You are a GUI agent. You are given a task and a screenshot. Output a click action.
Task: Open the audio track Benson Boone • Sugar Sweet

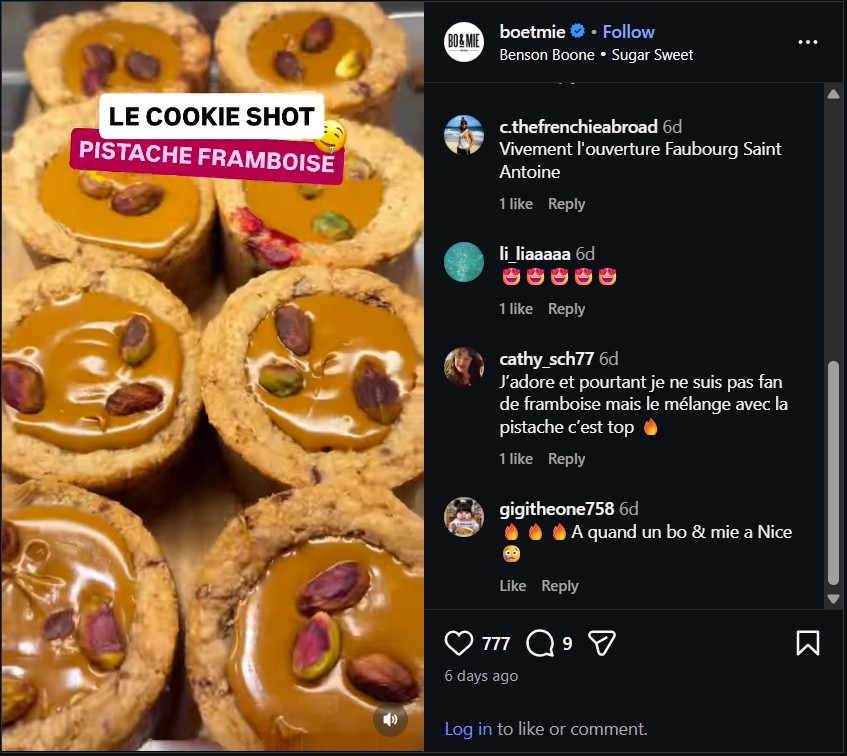coord(581,55)
